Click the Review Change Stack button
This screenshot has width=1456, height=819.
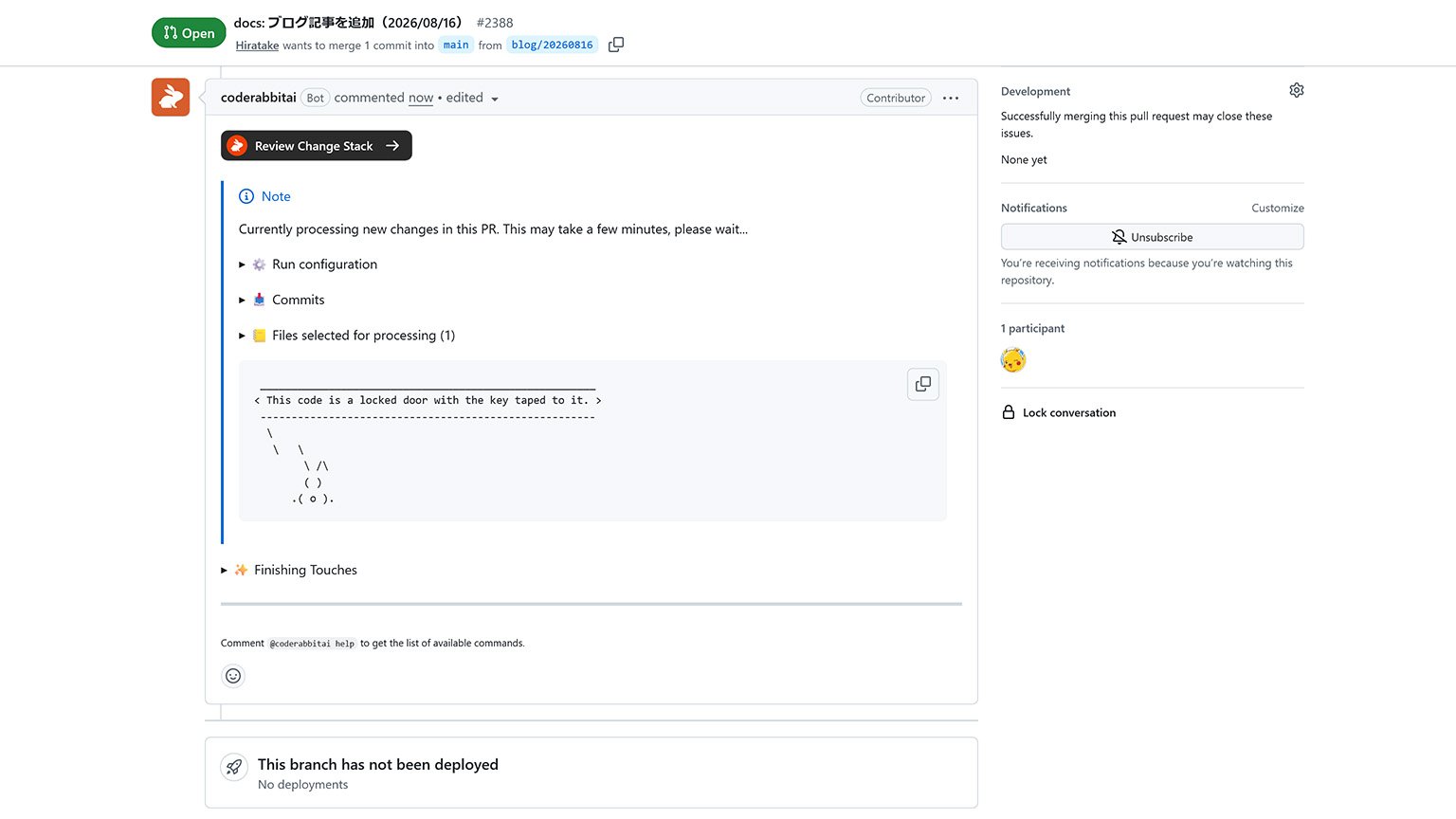pyautogui.click(x=317, y=145)
